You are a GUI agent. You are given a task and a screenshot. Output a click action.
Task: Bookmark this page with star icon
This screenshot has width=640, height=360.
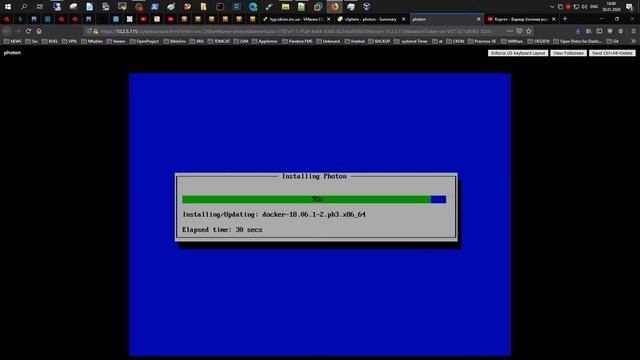click(x=529, y=31)
